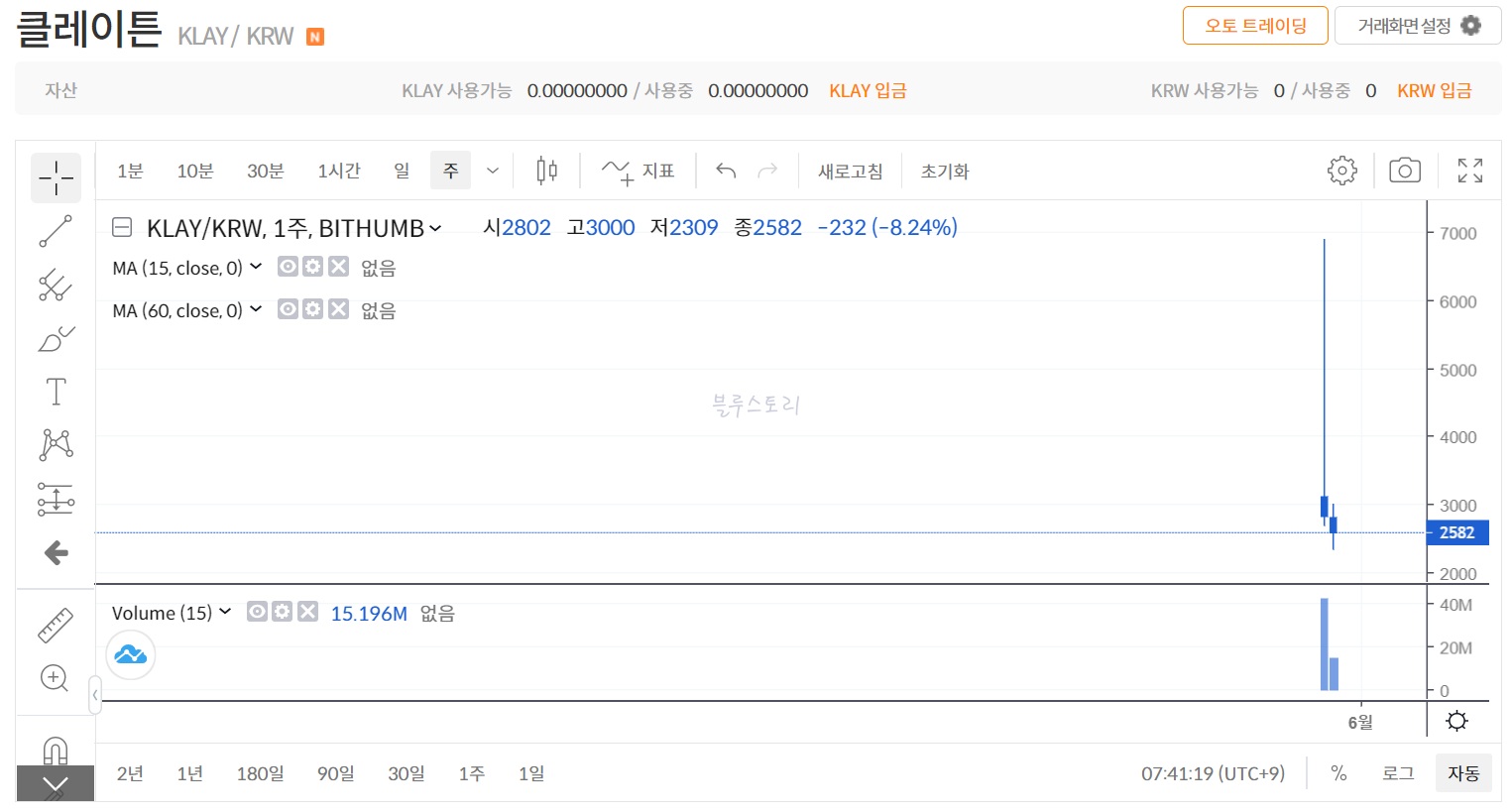Image resolution: width=1512 pixels, height=812 pixels.
Task: Open 거래화면설정 settings button
Action: (x=1418, y=26)
